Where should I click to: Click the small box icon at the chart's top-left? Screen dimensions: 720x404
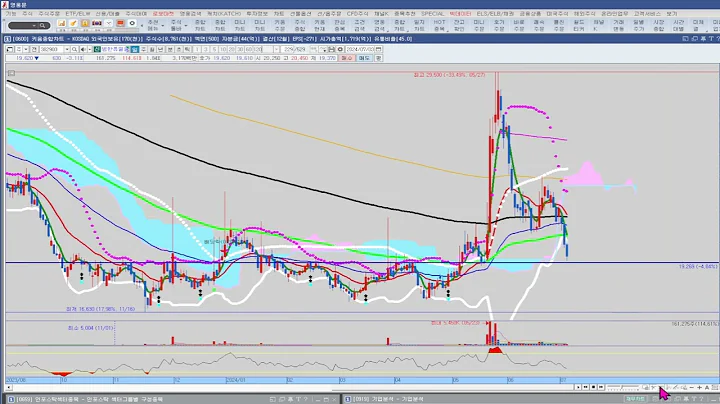11,73
